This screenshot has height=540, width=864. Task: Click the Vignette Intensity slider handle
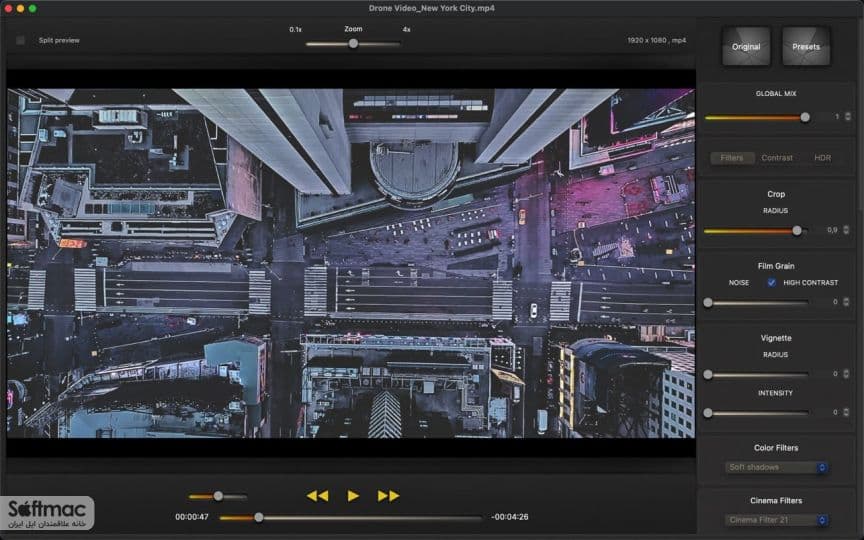click(708, 413)
